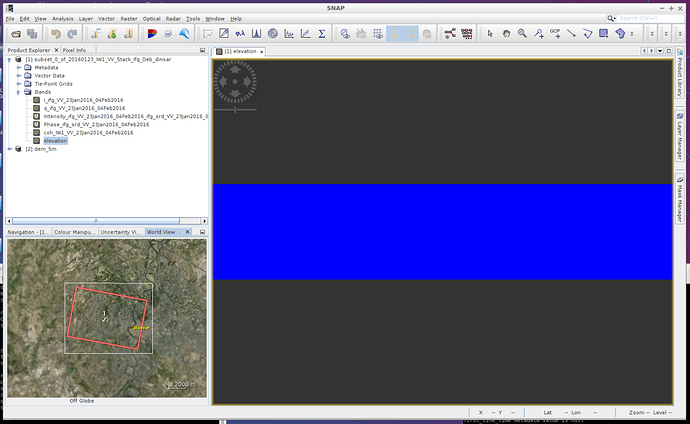Toggle the GCP overlay icon
Viewport: 690px width, 424px height.
(411, 33)
